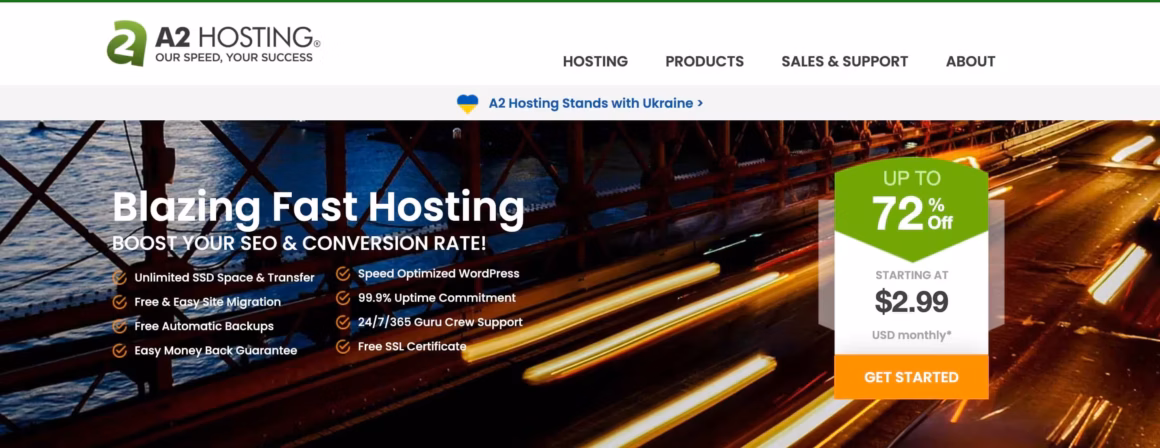This screenshot has height=448, width=1160.
Task: Click 24/7/365 Guru Crew Support text
Action: (x=440, y=322)
